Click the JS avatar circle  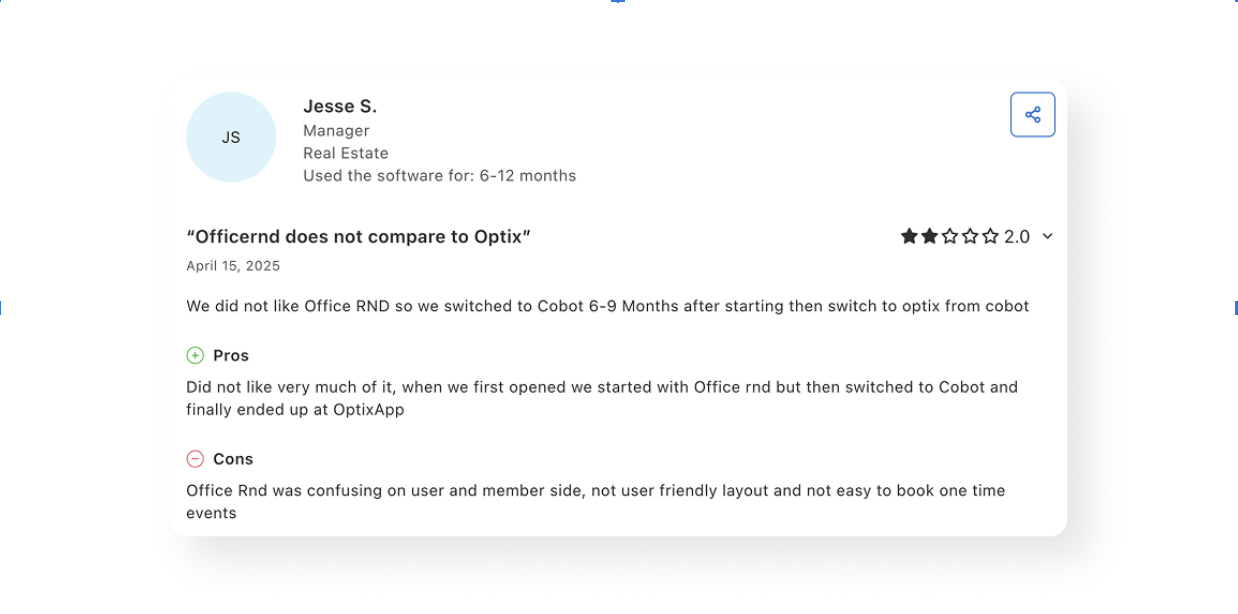click(x=231, y=137)
